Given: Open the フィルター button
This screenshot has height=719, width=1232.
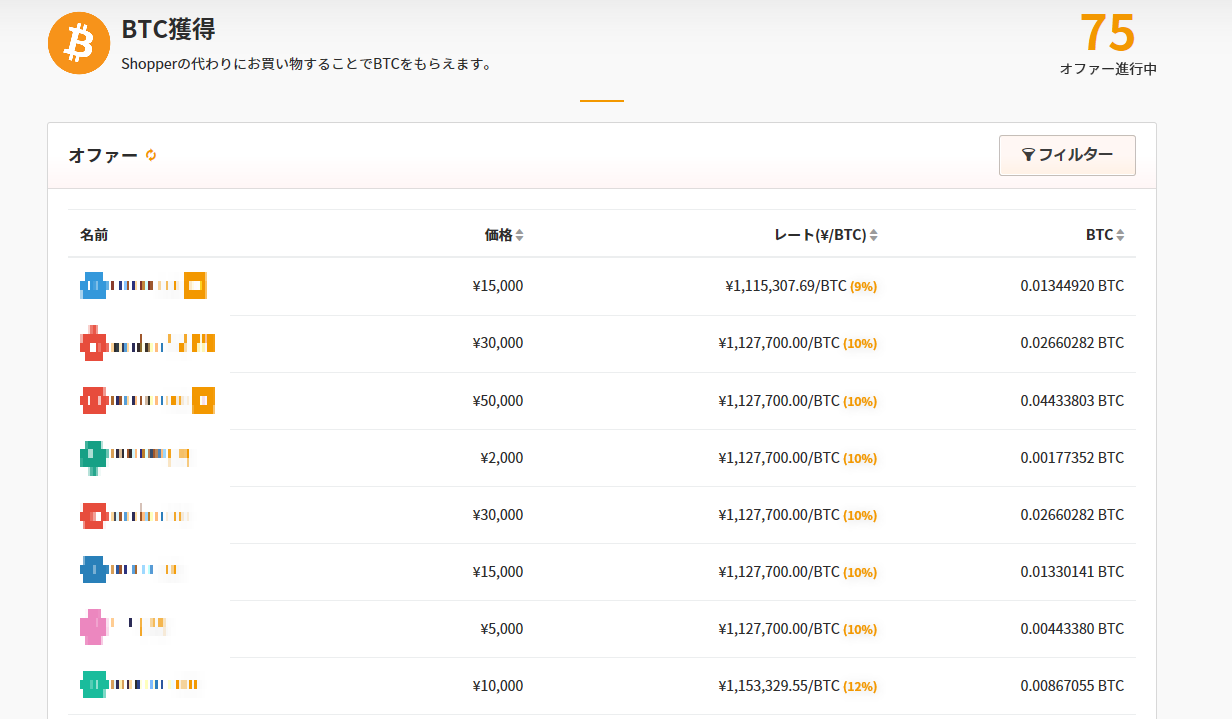Looking at the screenshot, I should 1067,155.
